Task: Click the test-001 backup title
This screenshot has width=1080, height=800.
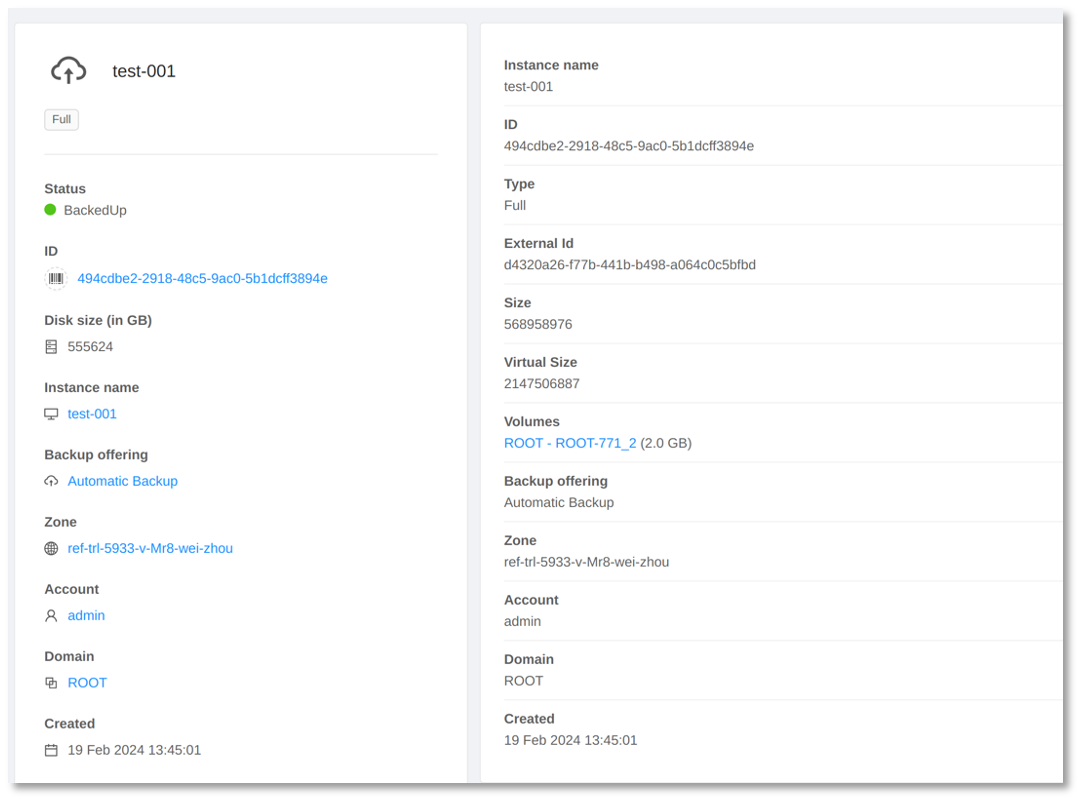Action: [144, 71]
